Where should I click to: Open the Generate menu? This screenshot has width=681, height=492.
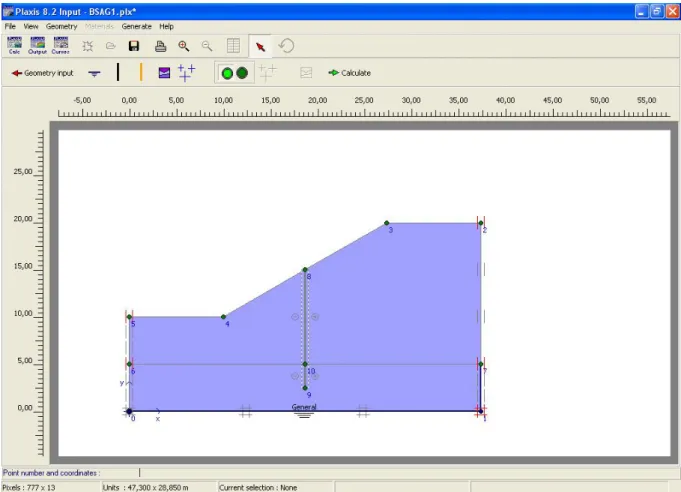tap(136, 26)
